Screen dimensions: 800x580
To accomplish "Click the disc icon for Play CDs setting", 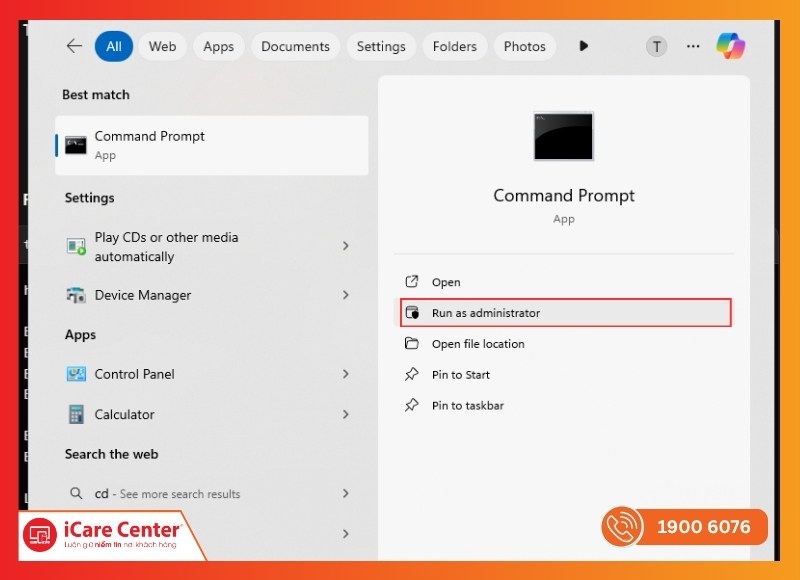I will coord(75,246).
